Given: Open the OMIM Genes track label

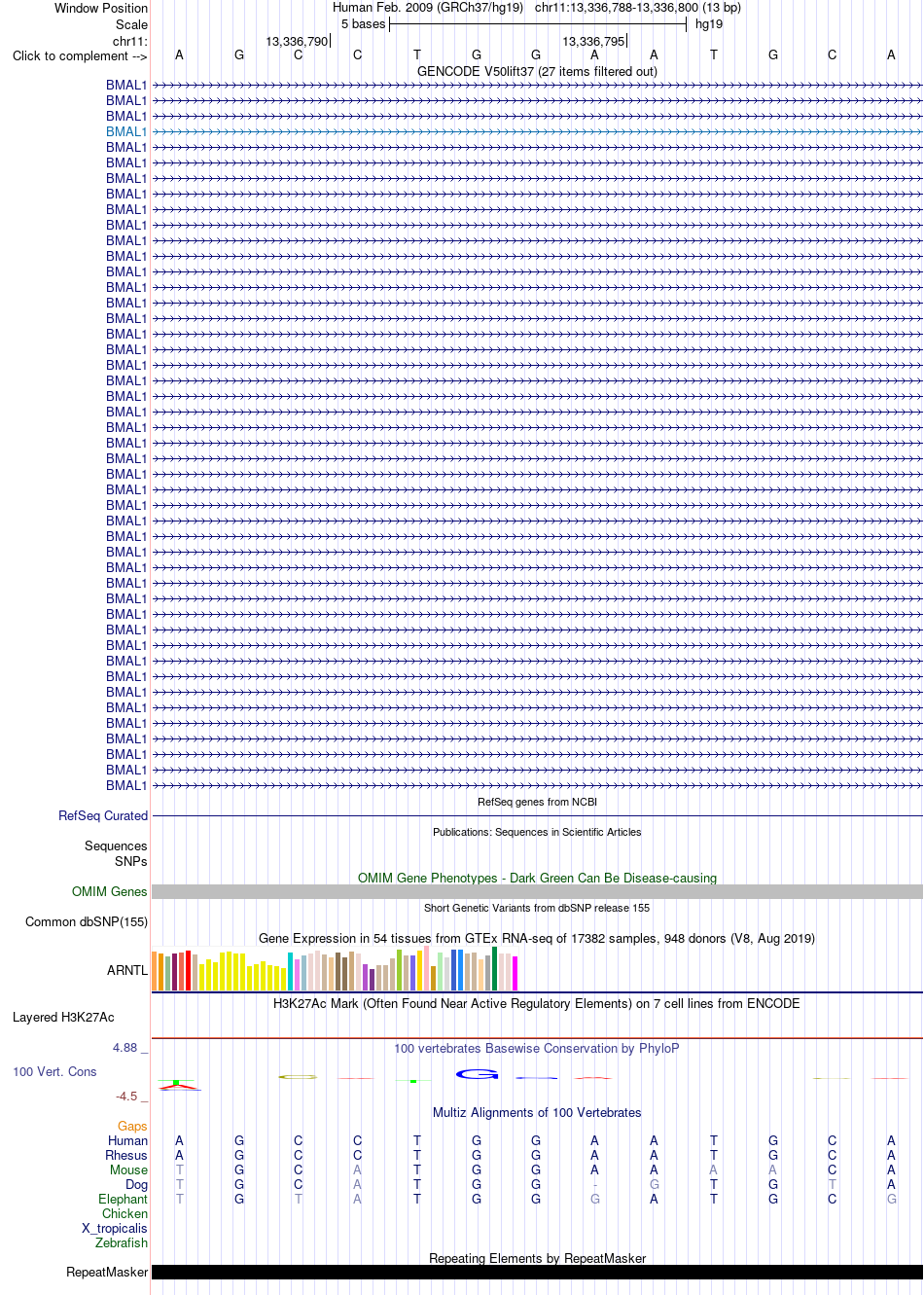Looking at the screenshot, I should coord(110,891).
